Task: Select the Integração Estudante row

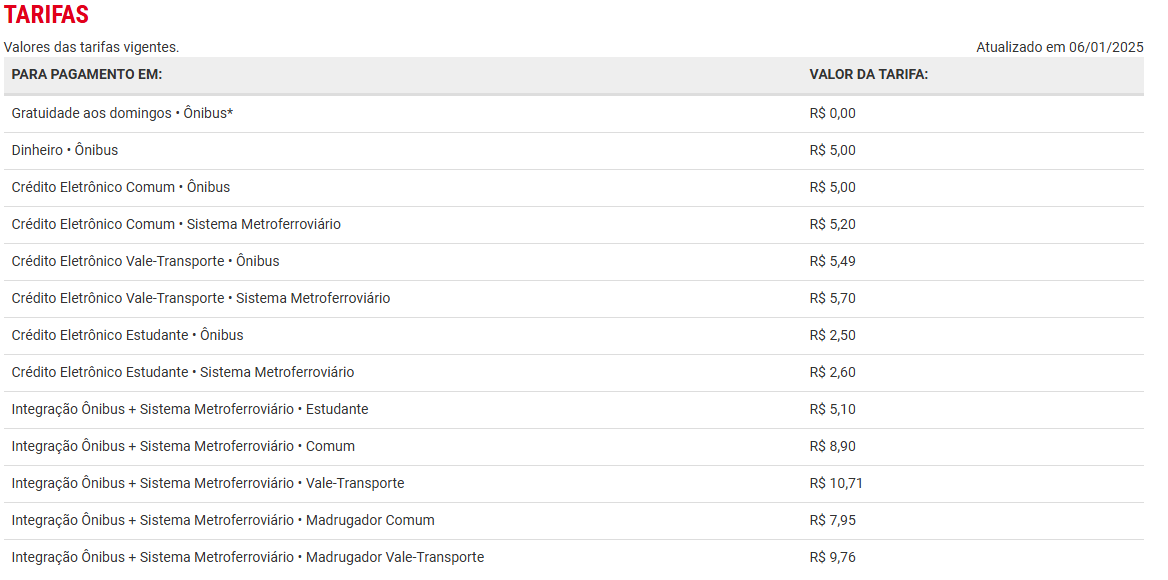Action: tap(574, 409)
